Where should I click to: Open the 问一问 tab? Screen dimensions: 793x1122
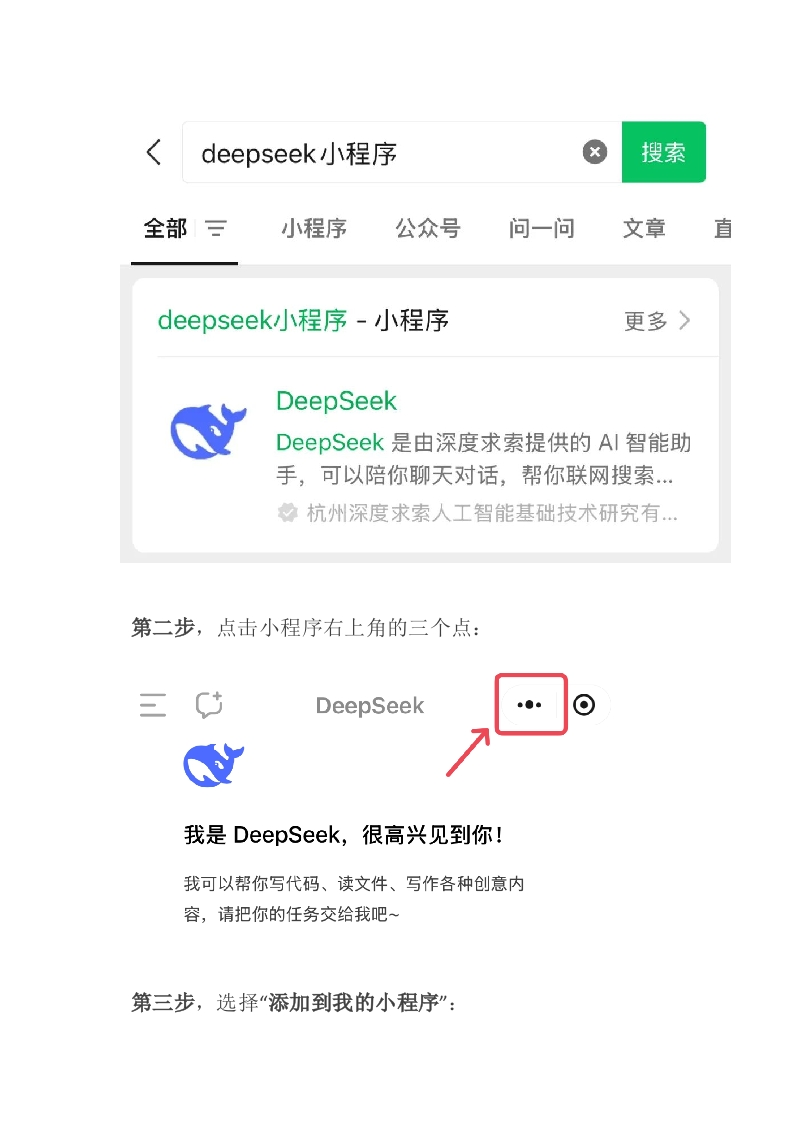[542, 228]
